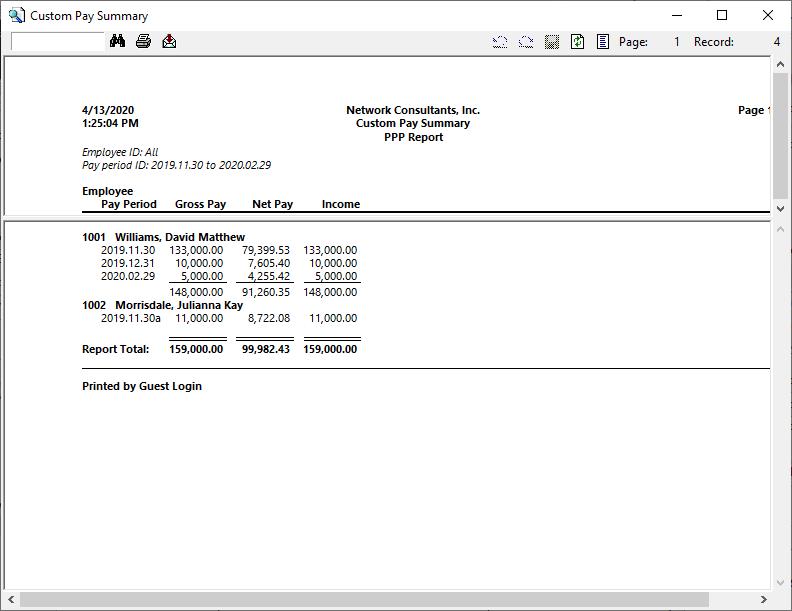Click net pay value 79,399.53
Screen dimensions: 792x611
pyautogui.click(x=266, y=250)
